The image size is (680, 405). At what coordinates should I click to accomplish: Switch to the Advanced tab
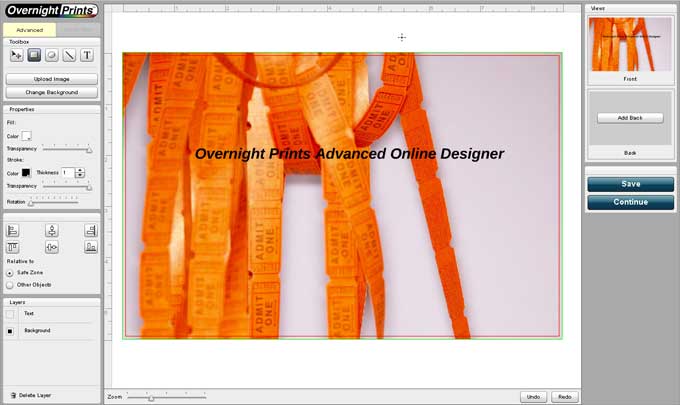point(29,30)
